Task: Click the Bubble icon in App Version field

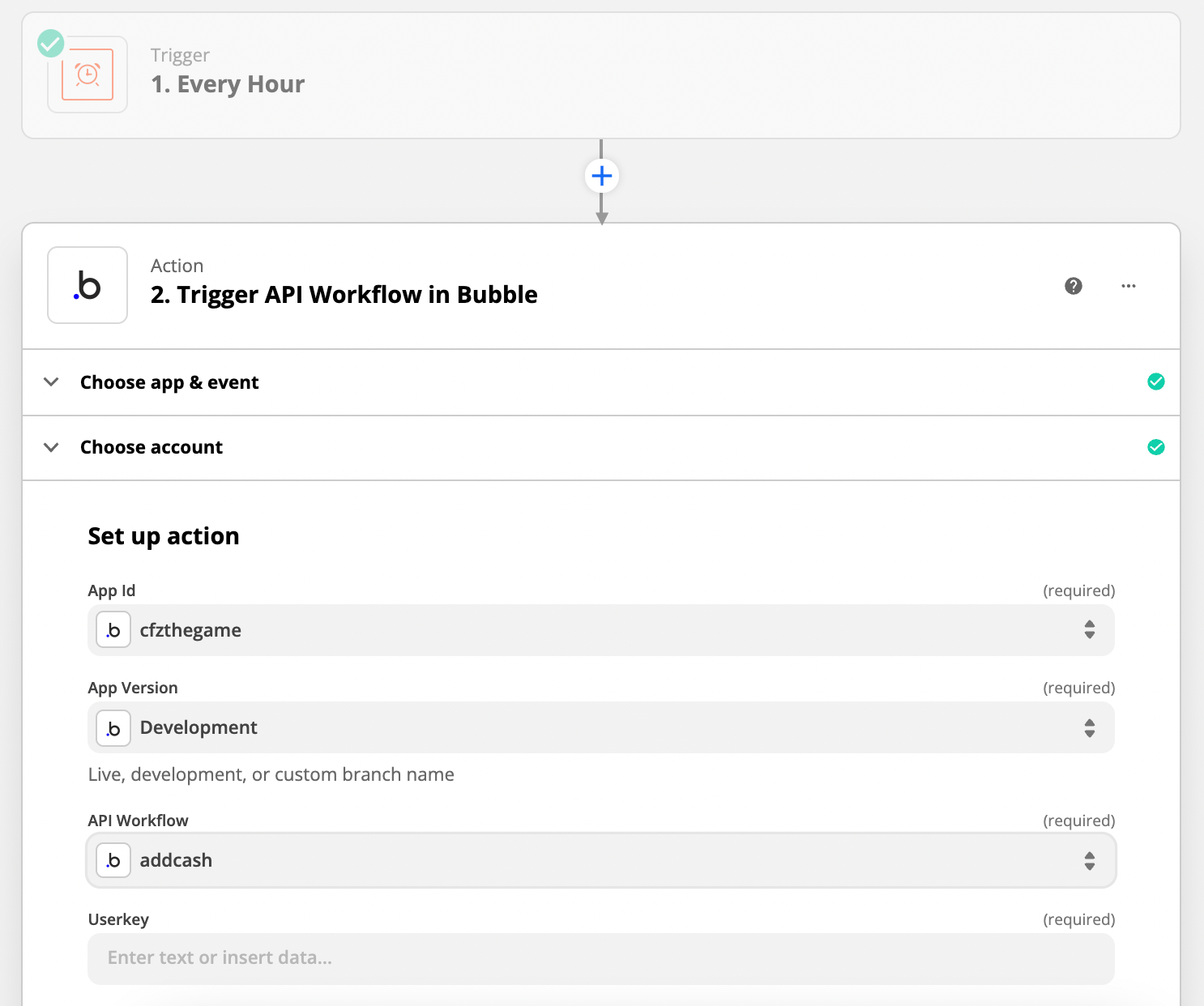Action: click(113, 728)
